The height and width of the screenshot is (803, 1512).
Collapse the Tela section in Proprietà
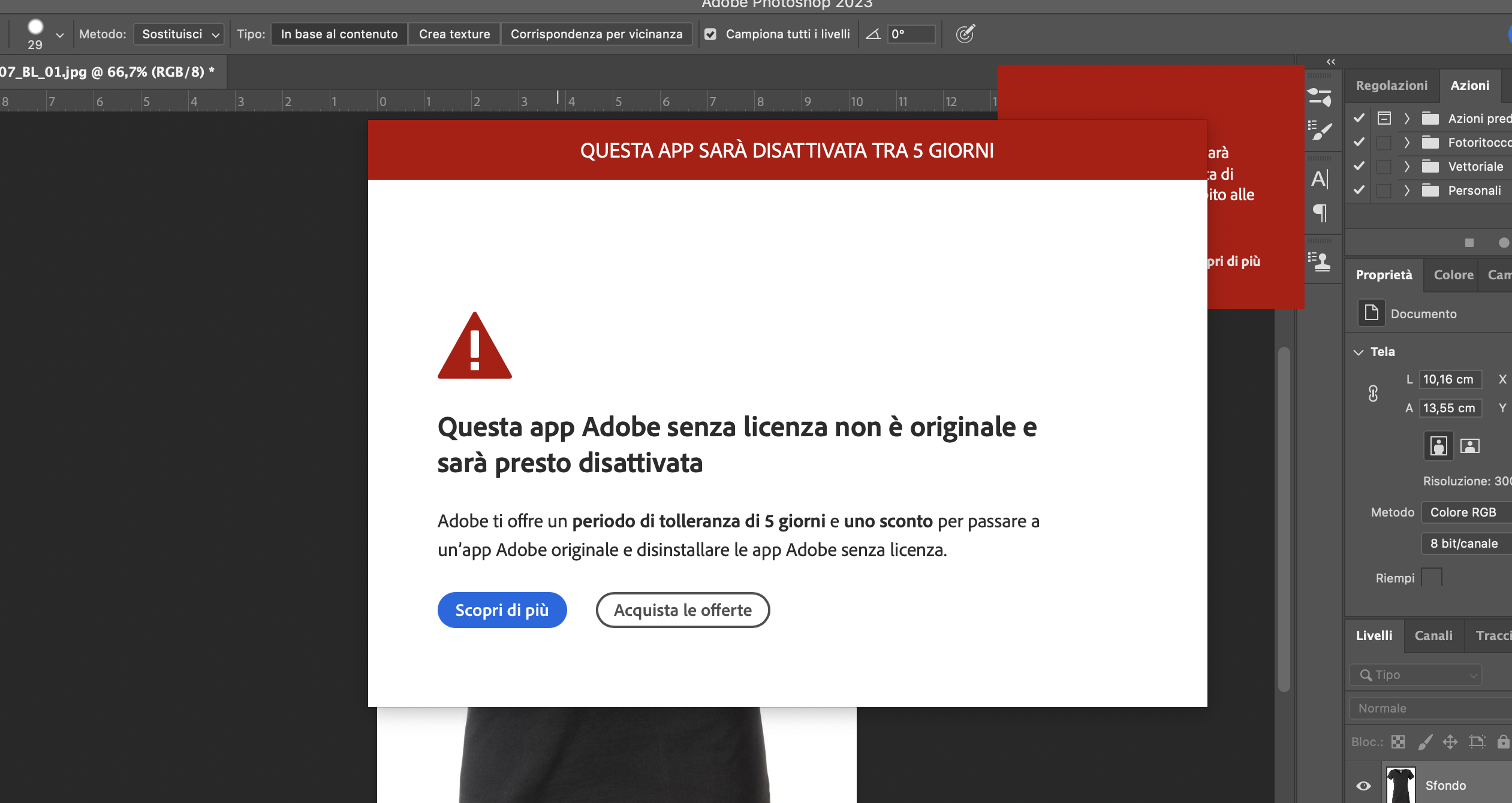1359,352
